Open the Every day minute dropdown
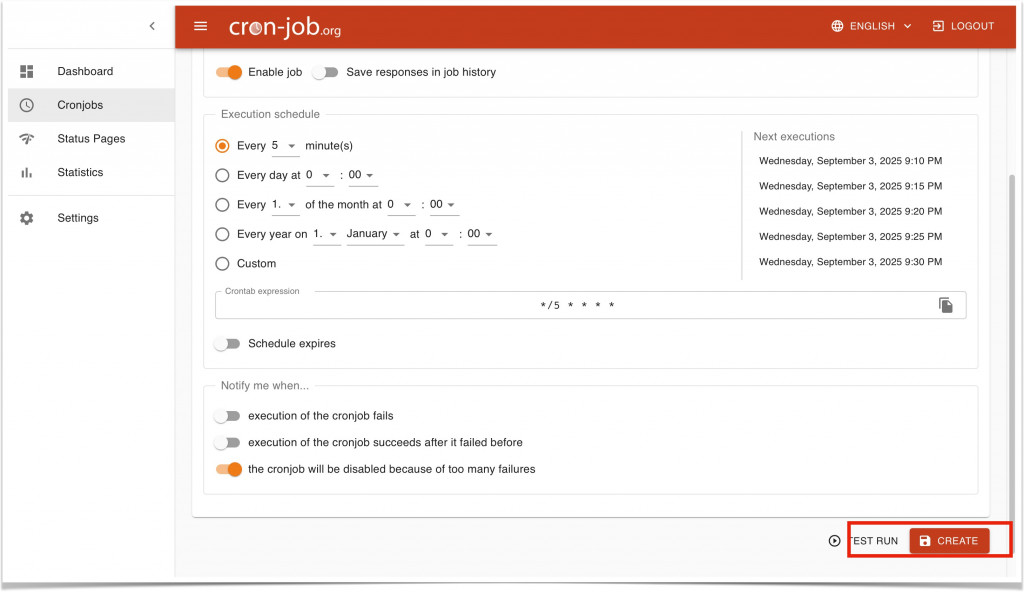Image resolution: width=1024 pixels, height=592 pixels. (362, 175)
